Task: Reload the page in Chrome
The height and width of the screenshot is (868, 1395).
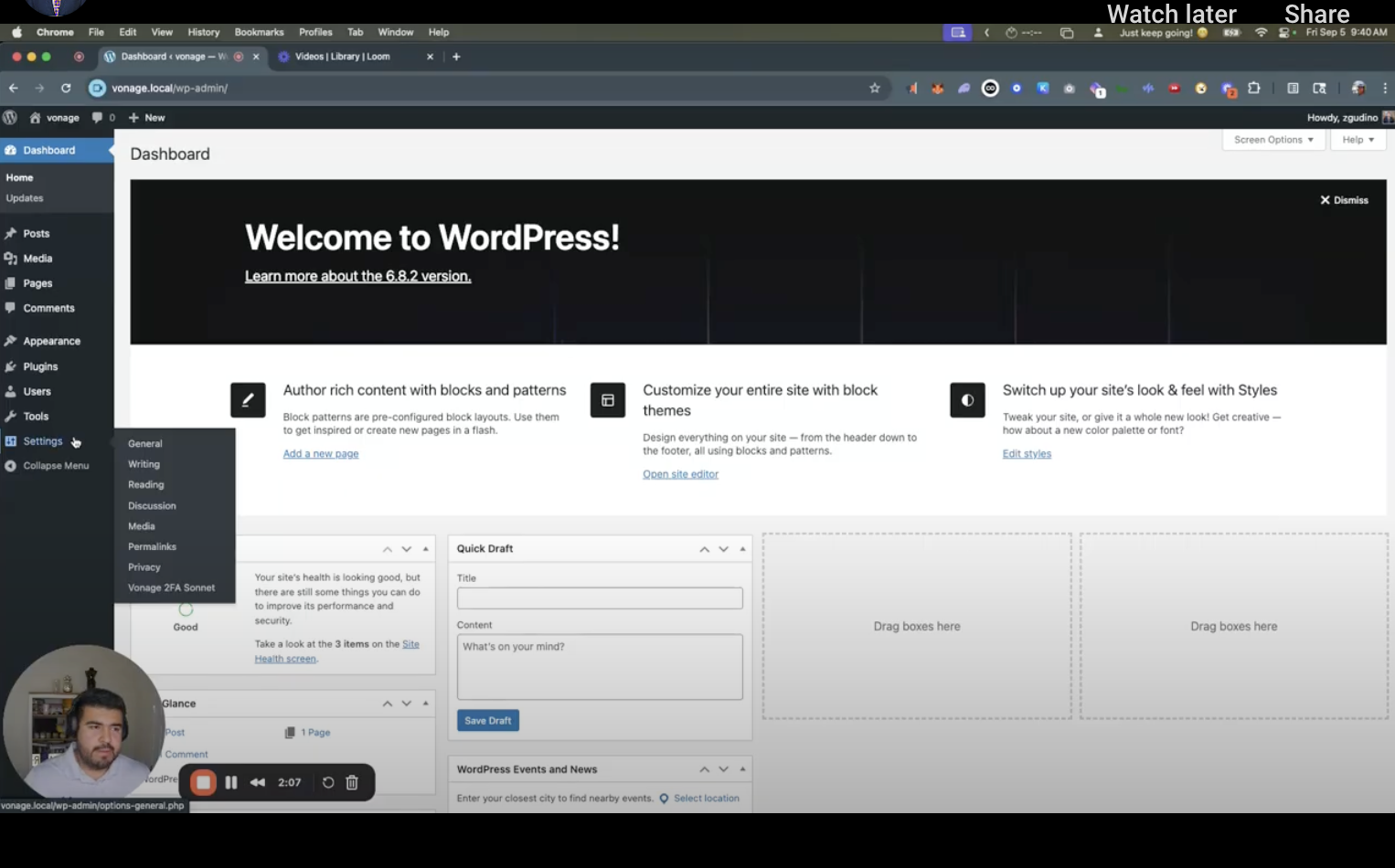Action: pyautogui.click(x=66, y=88)
